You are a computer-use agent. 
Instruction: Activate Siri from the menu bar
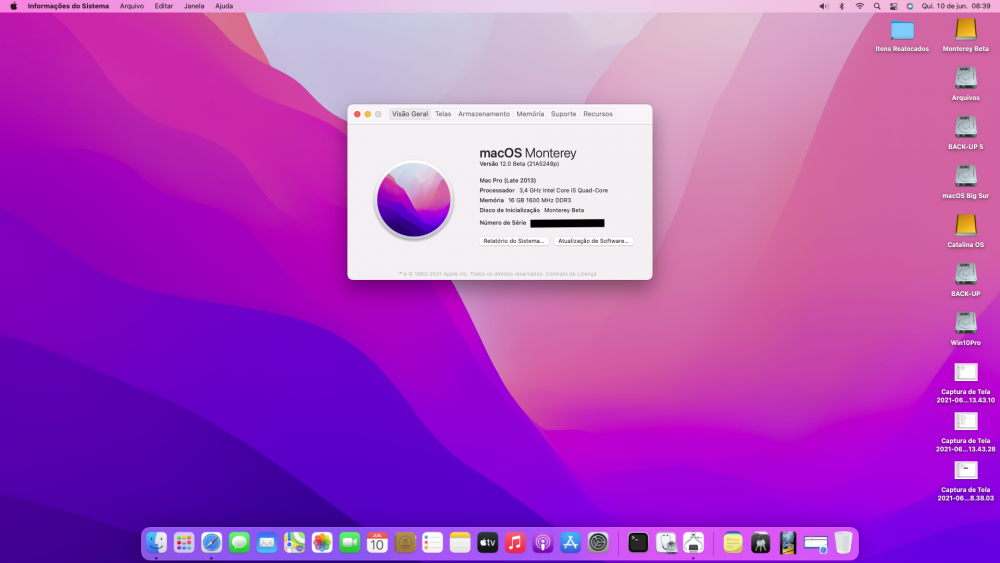coord(910,6)
